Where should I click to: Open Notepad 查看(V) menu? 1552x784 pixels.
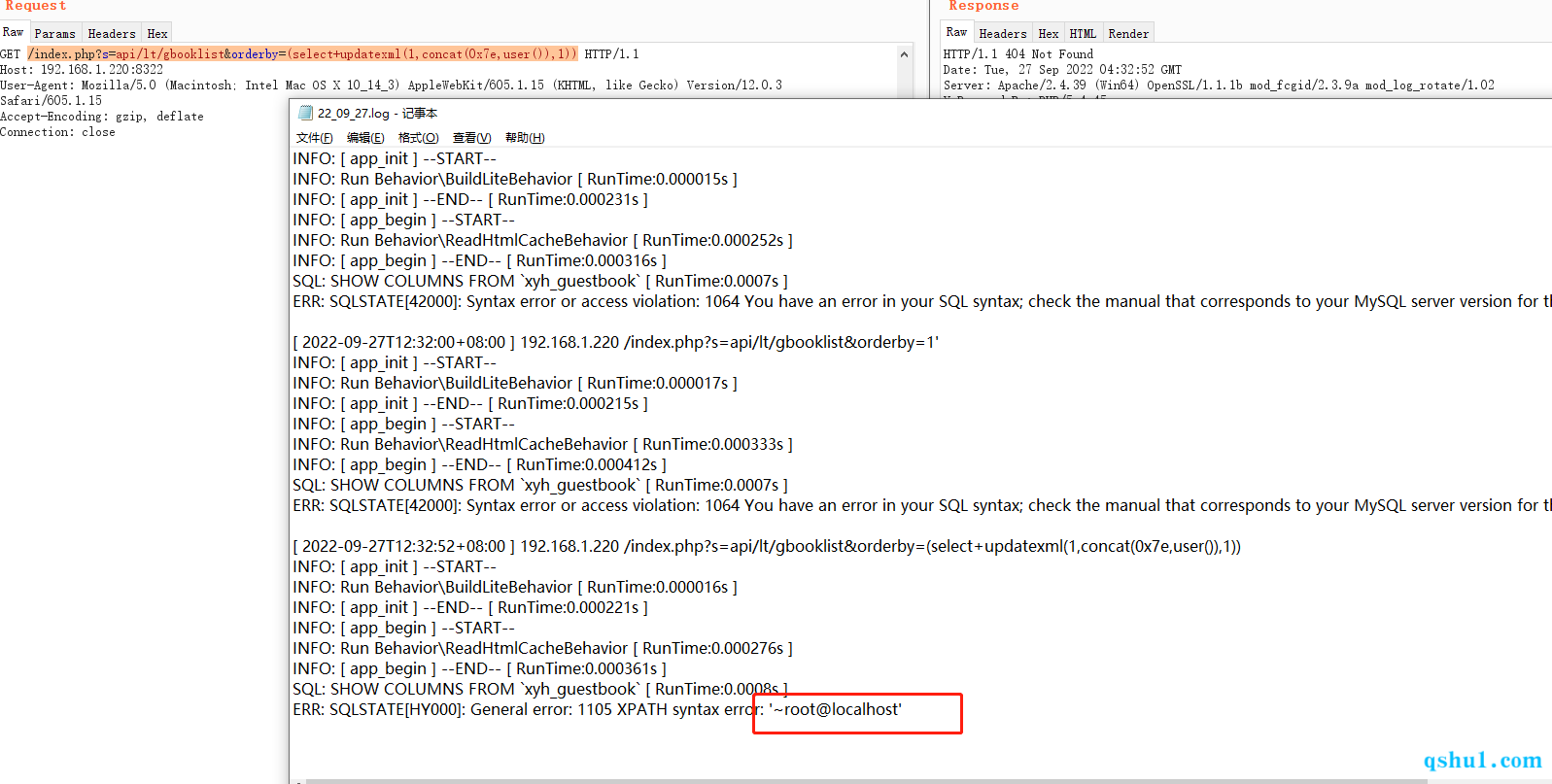tap(471, 138)
